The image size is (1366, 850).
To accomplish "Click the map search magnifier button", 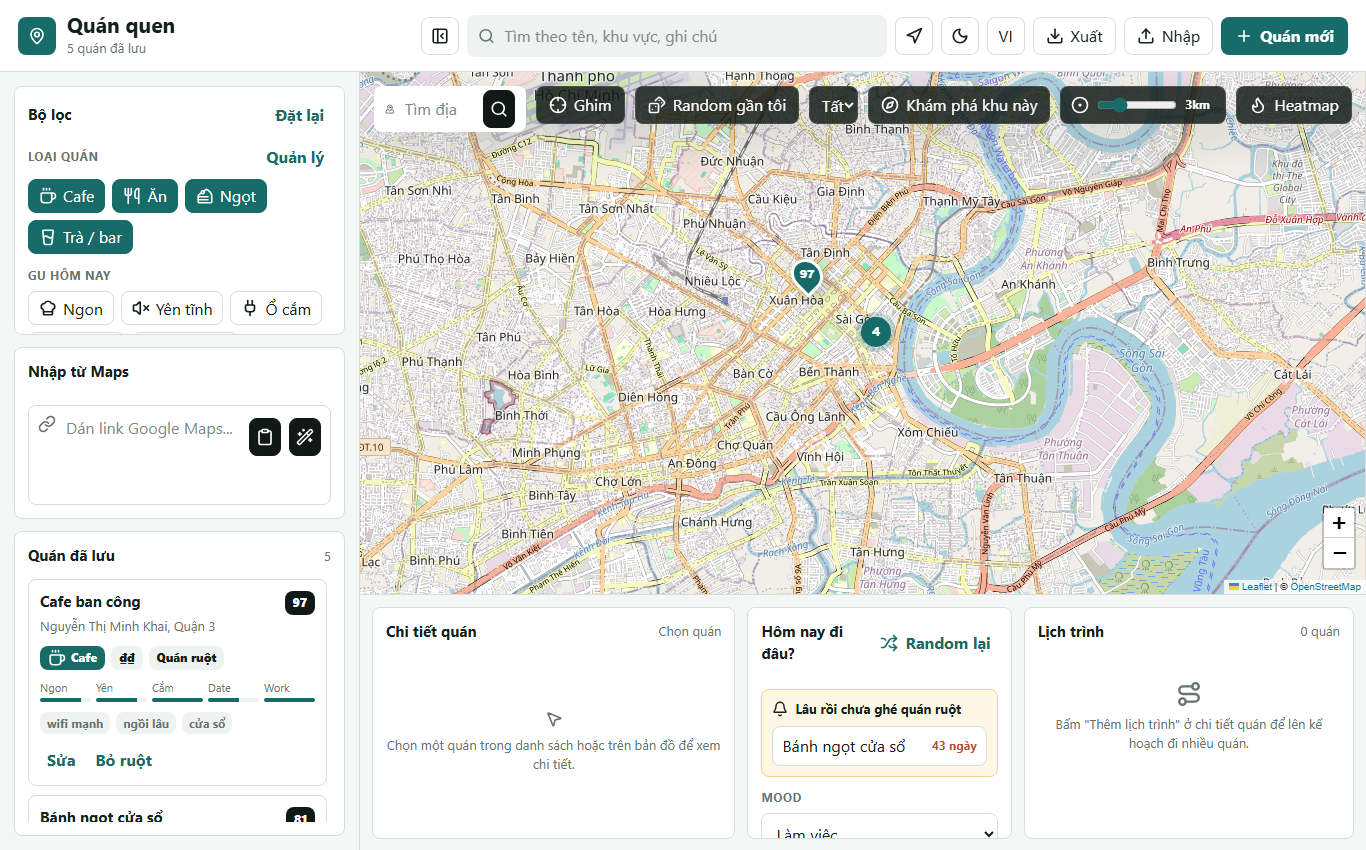I will [499, 109].
